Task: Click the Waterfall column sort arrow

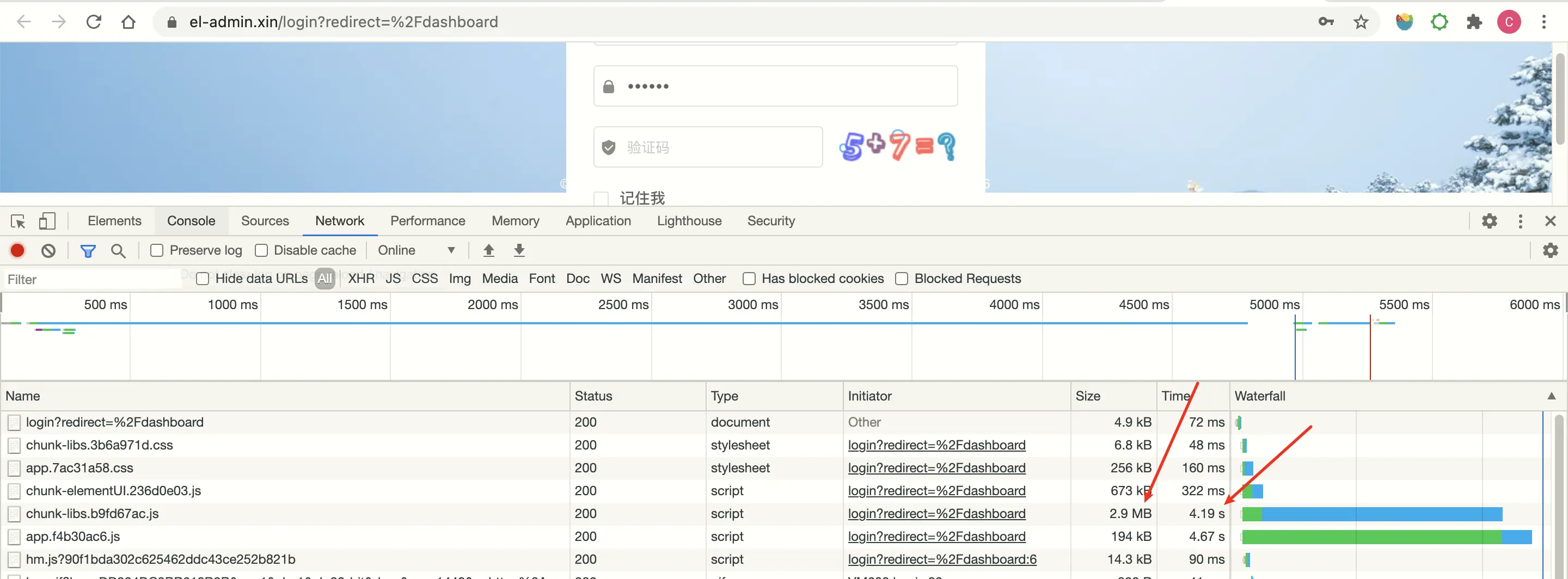Action: [1552, 396]
